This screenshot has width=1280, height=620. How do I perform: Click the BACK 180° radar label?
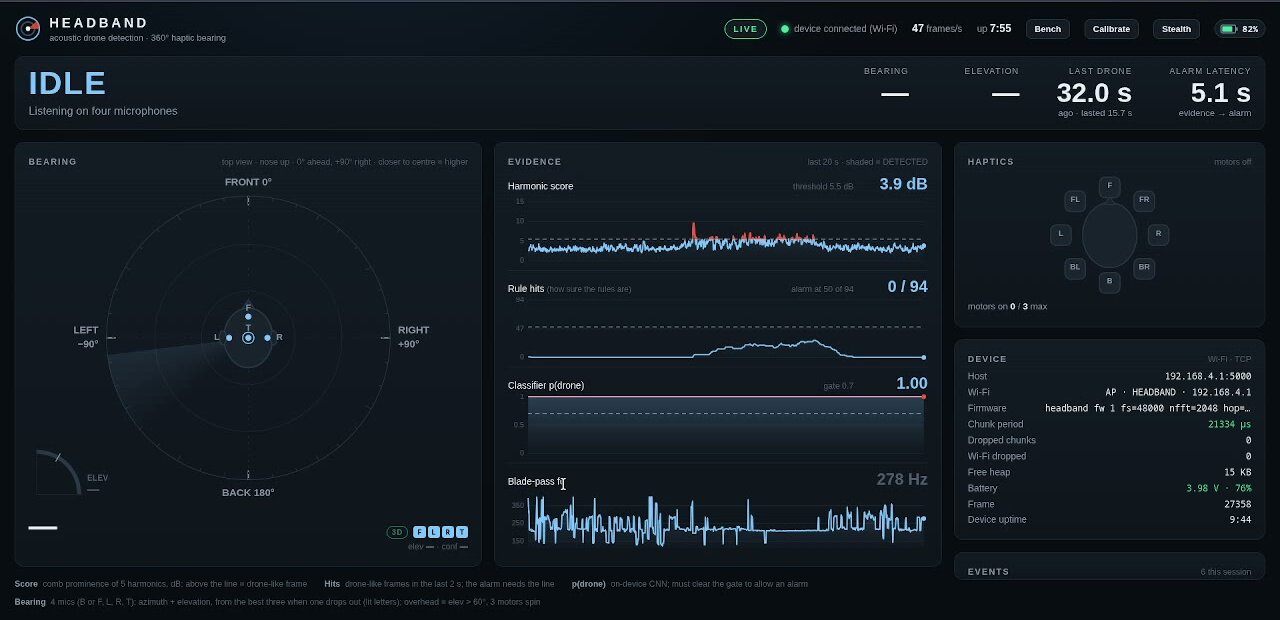248,492
